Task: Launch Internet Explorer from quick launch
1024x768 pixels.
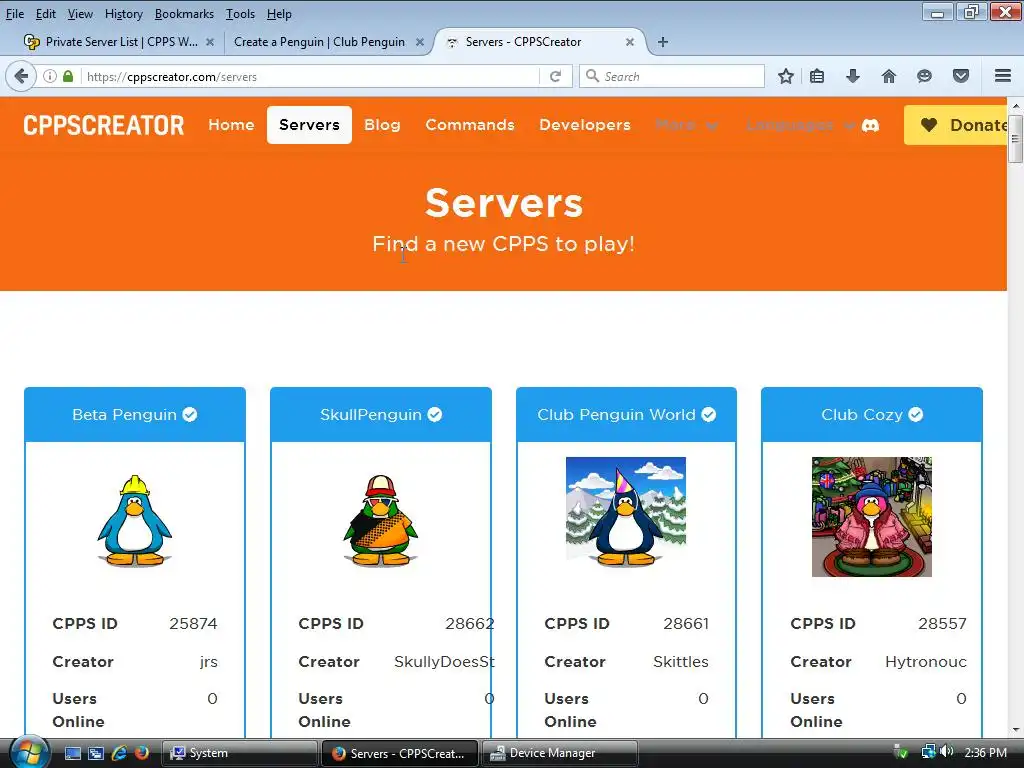Action: [119, 753]
